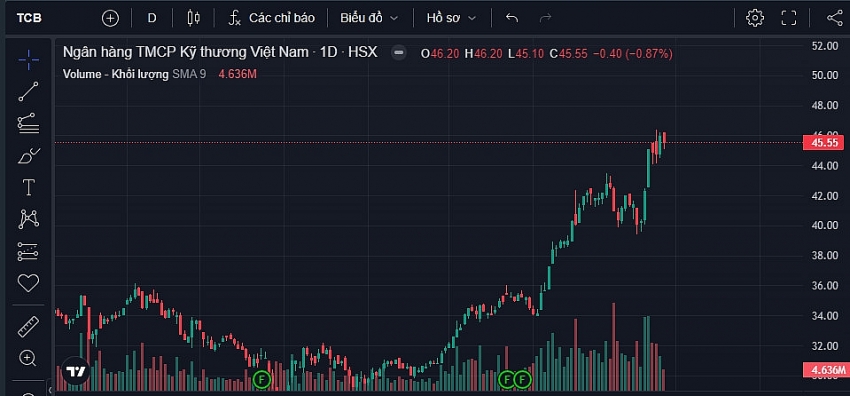Click the SMA 9 value 4.636M in legend
The height and width of the screenshot is (396, 850).
237,74
